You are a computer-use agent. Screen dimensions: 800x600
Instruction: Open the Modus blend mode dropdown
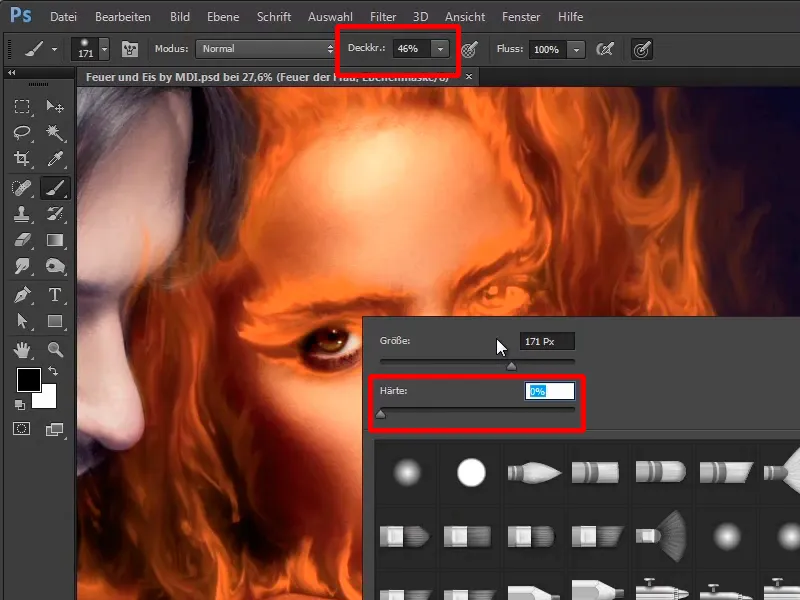click(x=265, y=49)
